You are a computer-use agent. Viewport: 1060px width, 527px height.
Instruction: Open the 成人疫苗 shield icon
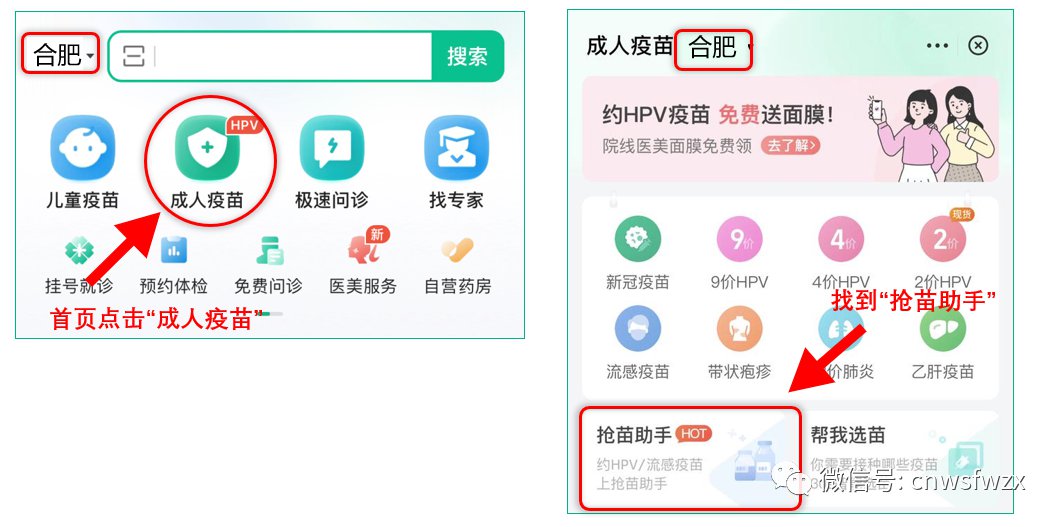[207, 148]
